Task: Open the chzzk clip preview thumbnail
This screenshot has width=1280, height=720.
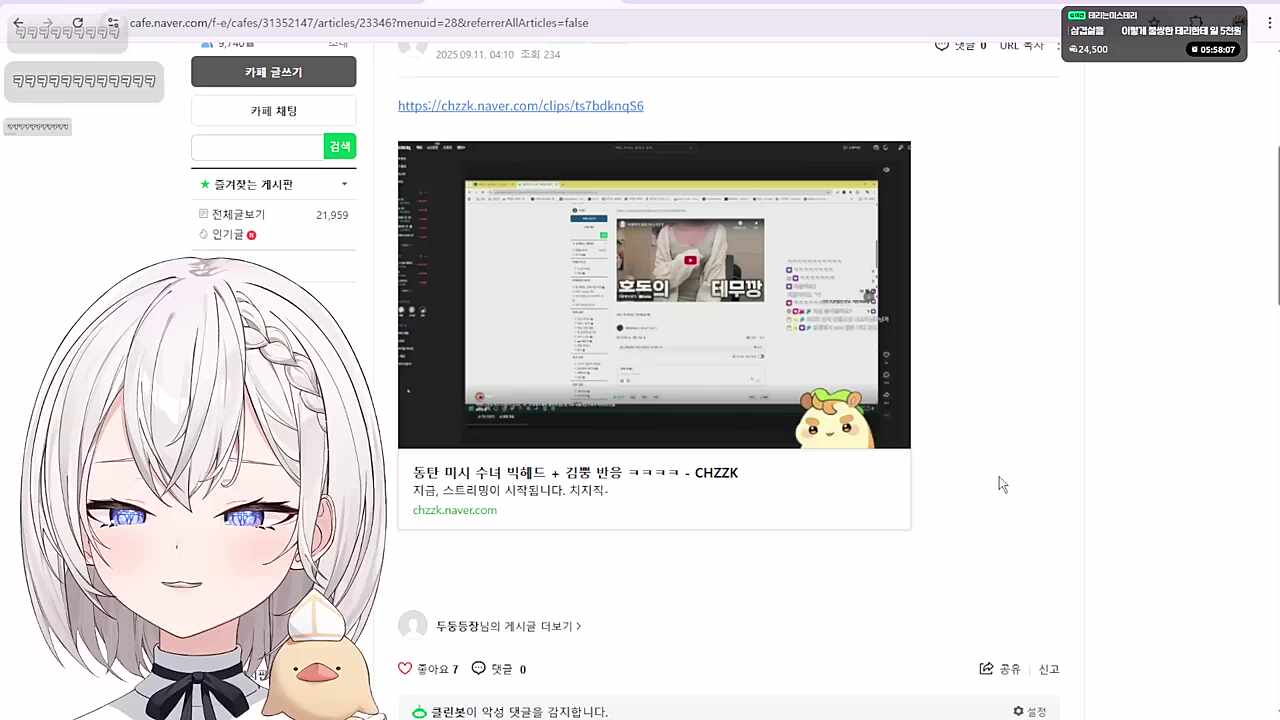Action: tap(654, 295)
